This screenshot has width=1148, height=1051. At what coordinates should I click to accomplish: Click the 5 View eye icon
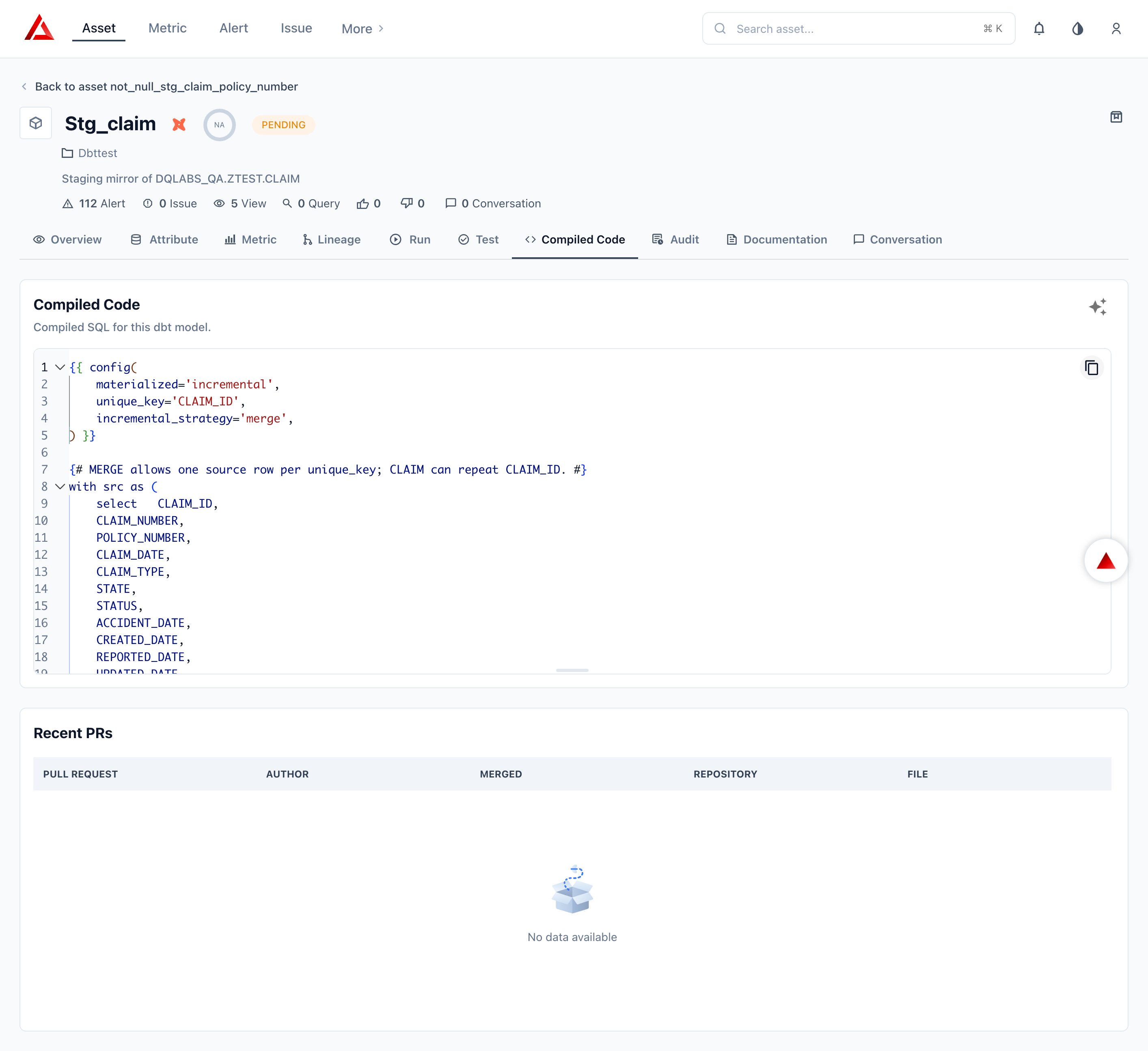click(219, 203)
